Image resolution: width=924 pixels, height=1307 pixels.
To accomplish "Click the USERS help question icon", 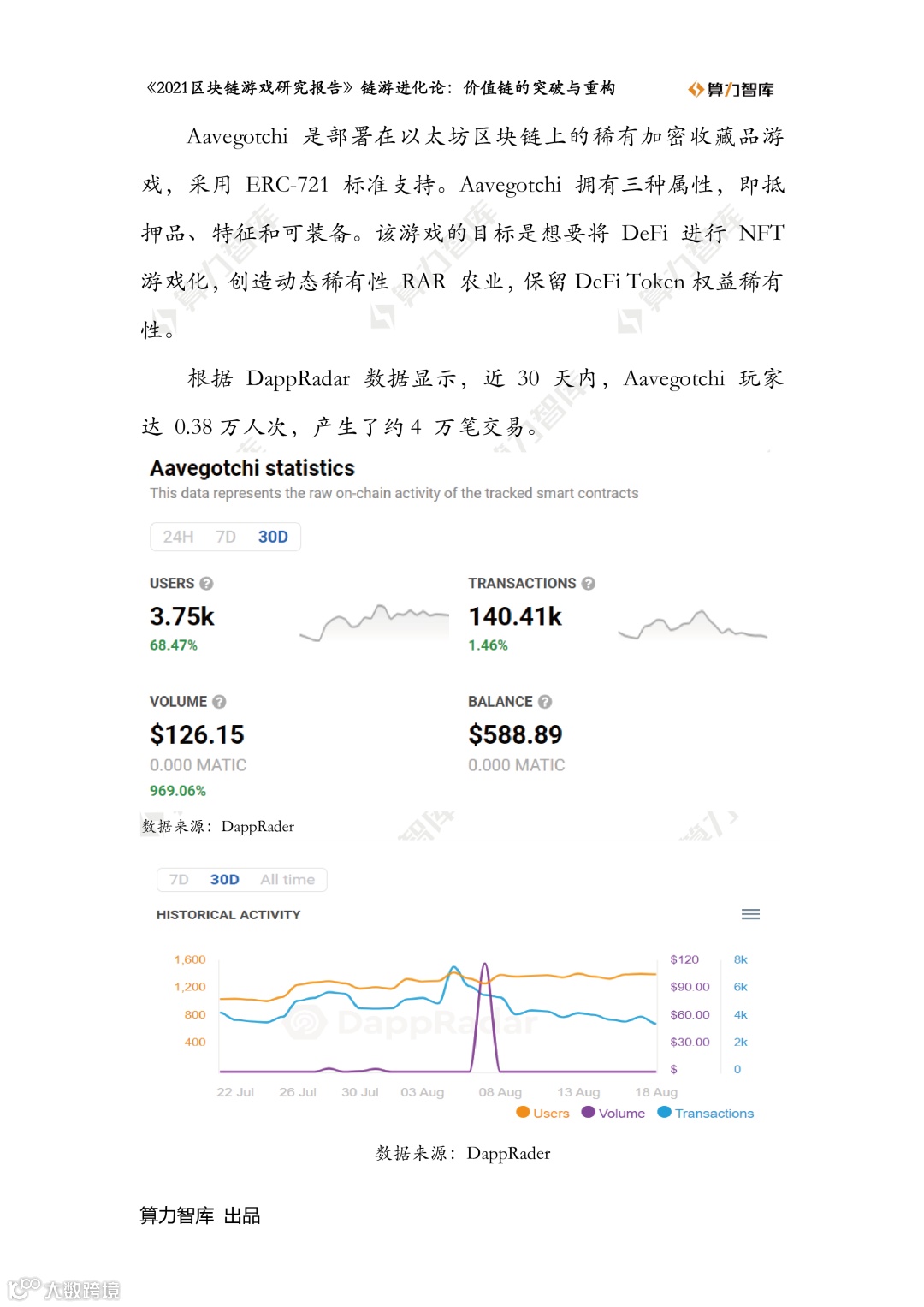I will [x=206, y=584].
